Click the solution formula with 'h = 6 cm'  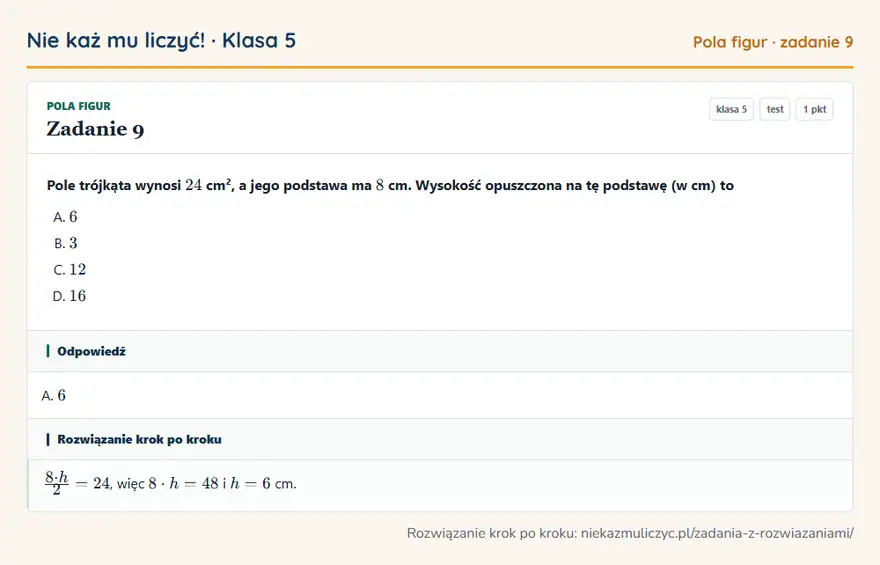click(171, 483)
